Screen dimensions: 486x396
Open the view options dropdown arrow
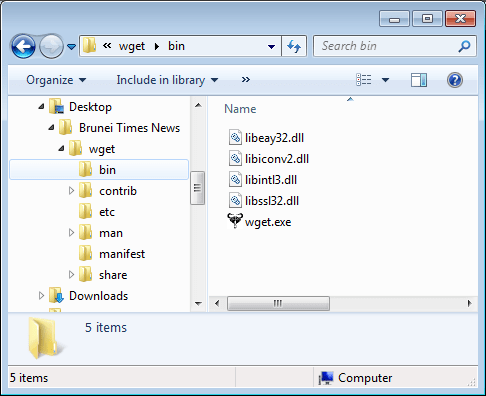coord(385,80)
